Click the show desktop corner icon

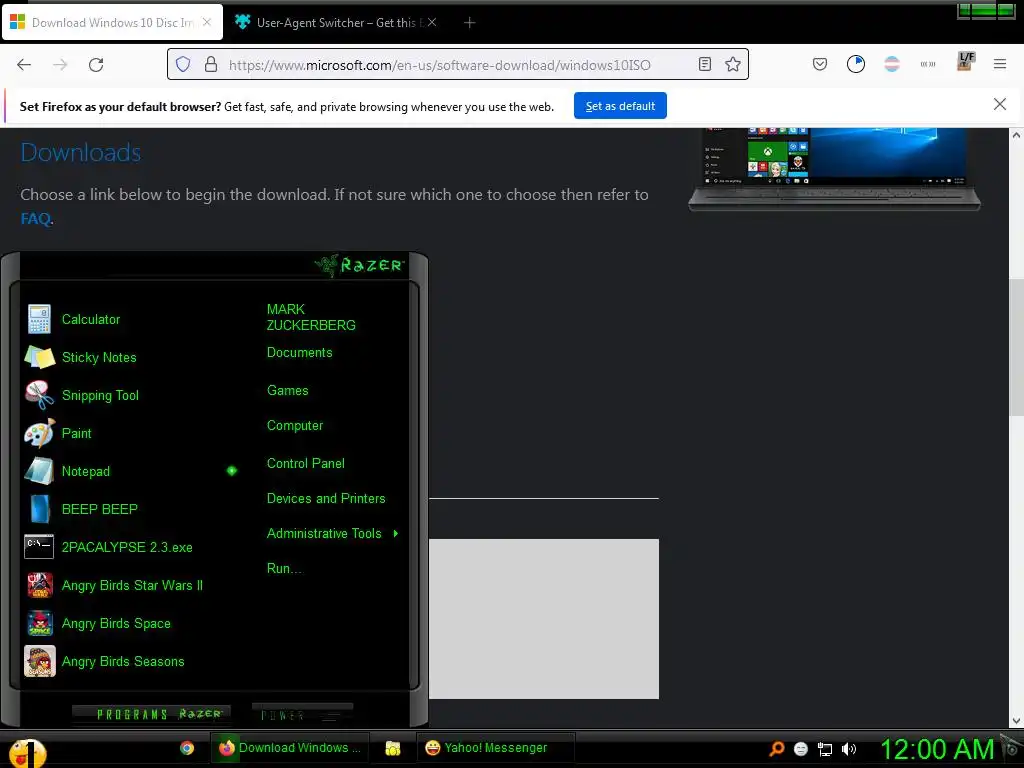[x=1012, y=748]
